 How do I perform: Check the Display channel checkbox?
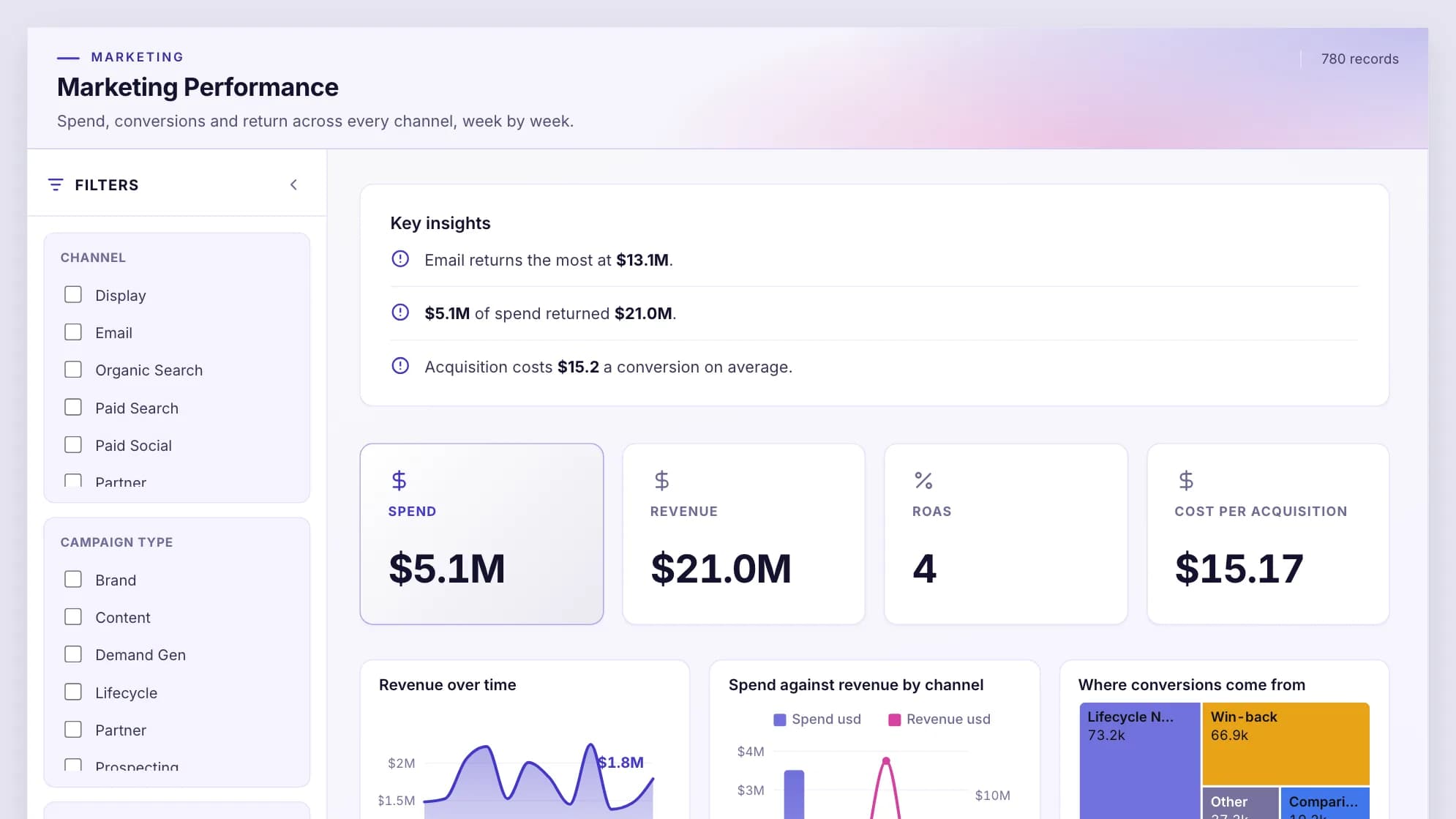73,294
